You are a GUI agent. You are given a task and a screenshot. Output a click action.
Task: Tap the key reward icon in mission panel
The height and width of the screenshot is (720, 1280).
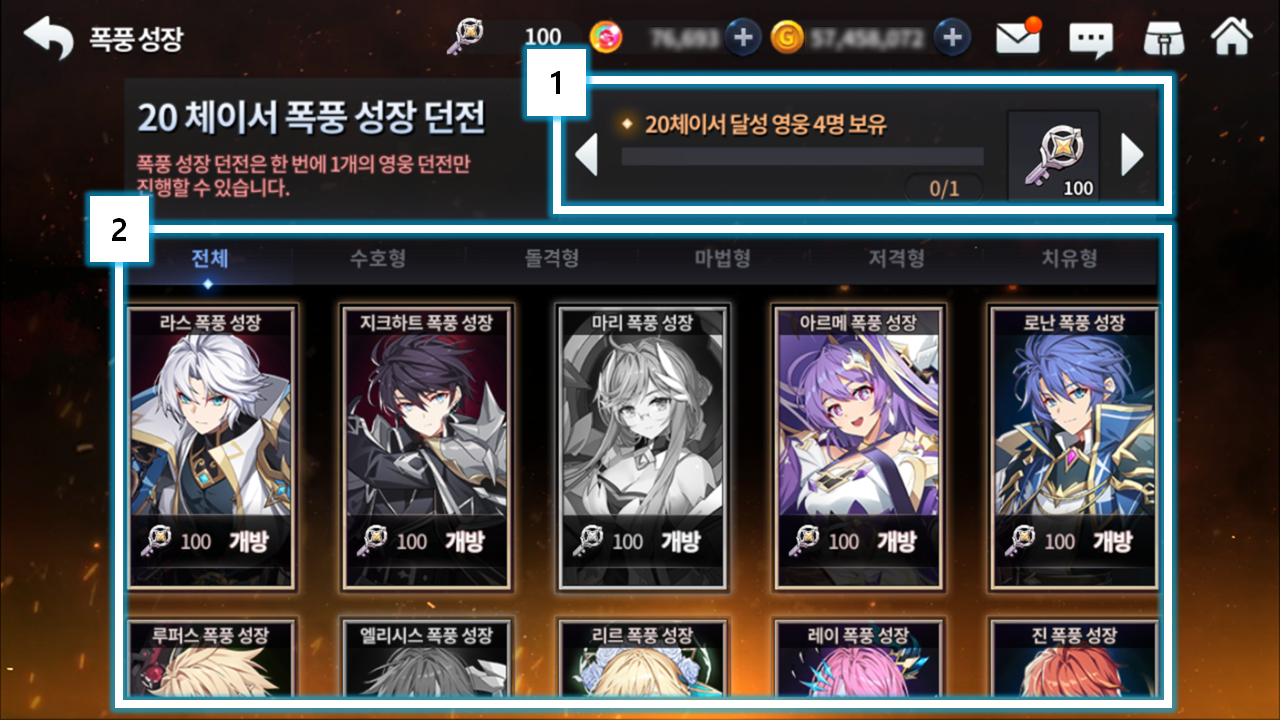1054,157
